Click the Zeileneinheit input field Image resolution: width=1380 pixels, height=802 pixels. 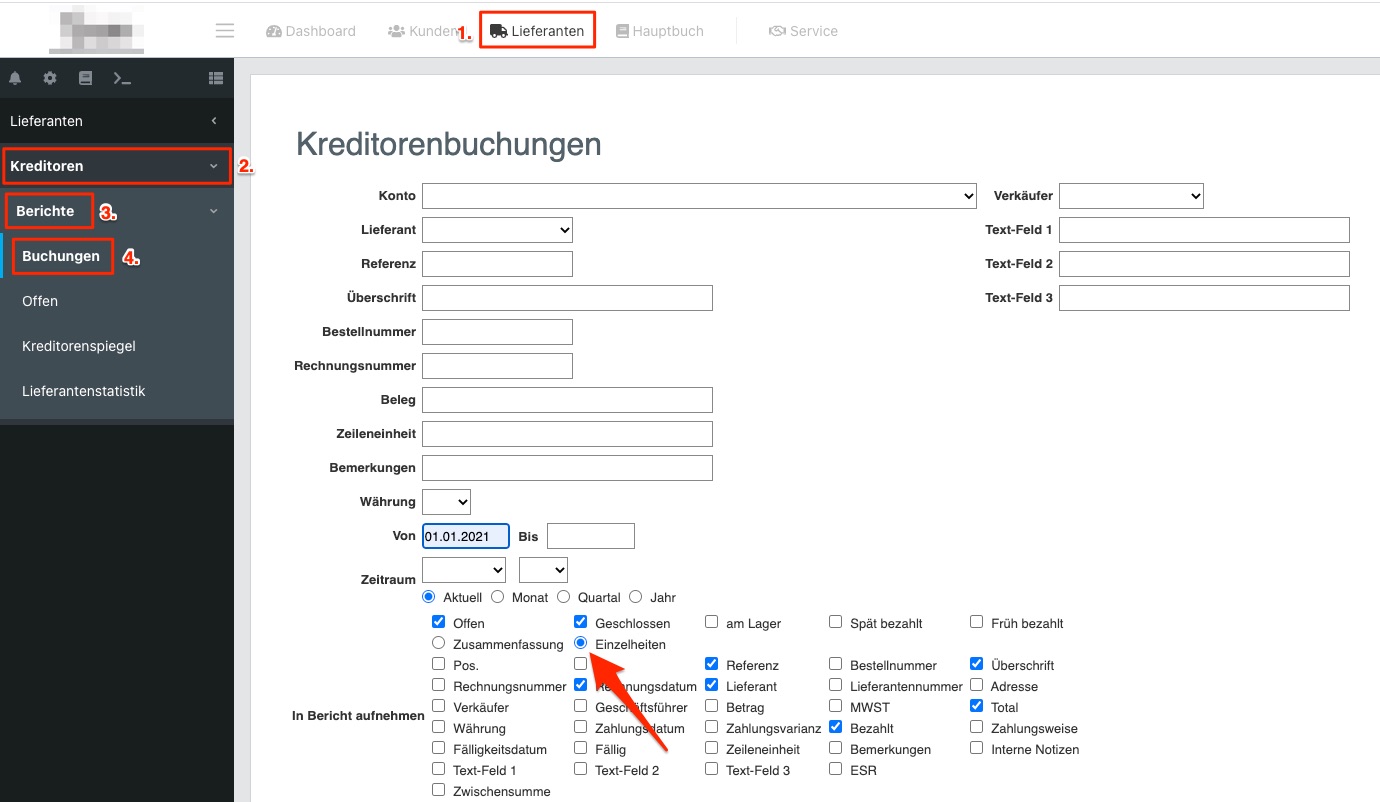[567, 434]
